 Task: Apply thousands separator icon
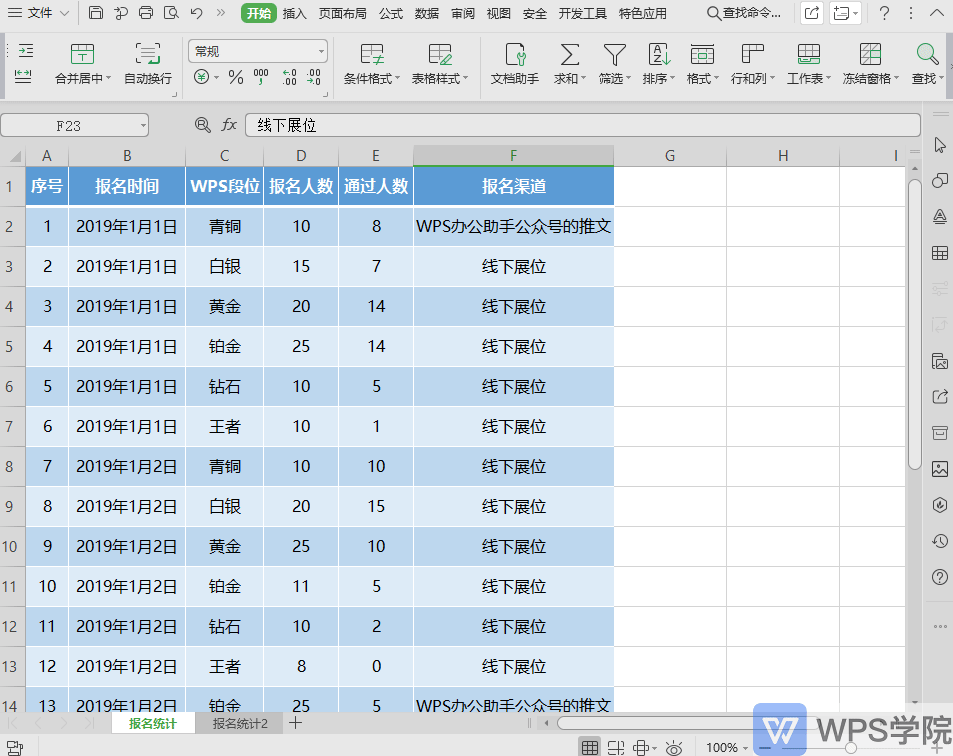pos(261,77)
